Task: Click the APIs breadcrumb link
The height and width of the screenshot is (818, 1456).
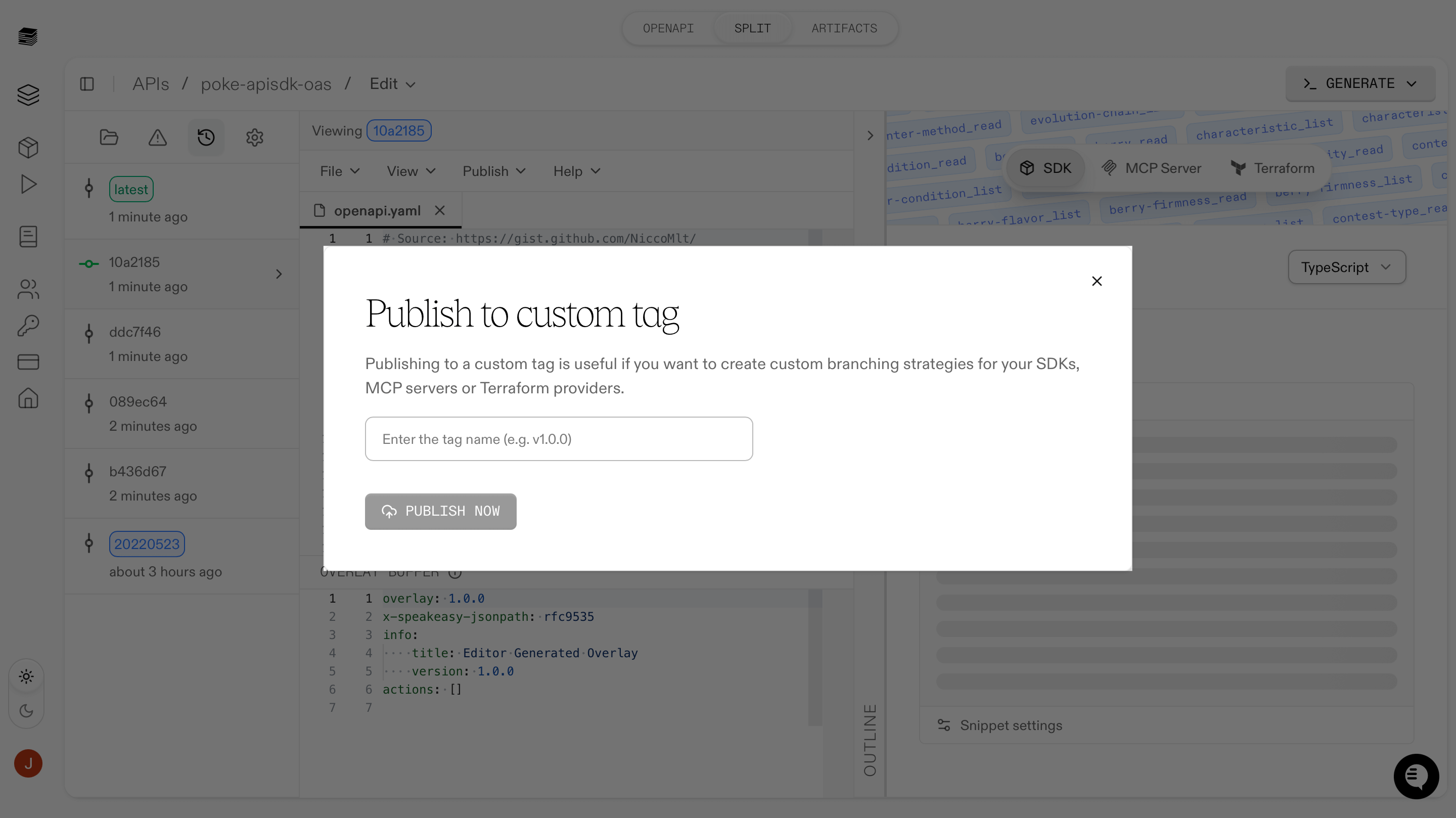Action: [x=150, y=84]
